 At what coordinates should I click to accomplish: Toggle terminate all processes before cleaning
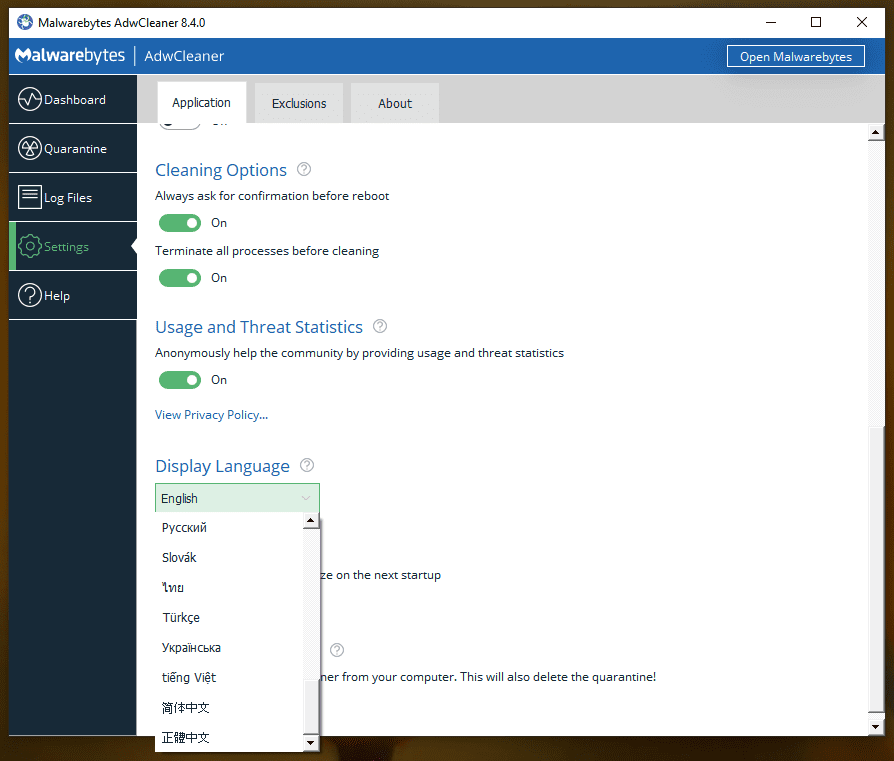tap(180, 278)
